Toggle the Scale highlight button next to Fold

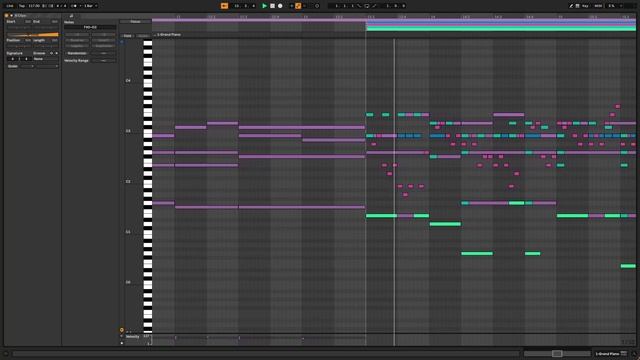[x=143, y=36]
